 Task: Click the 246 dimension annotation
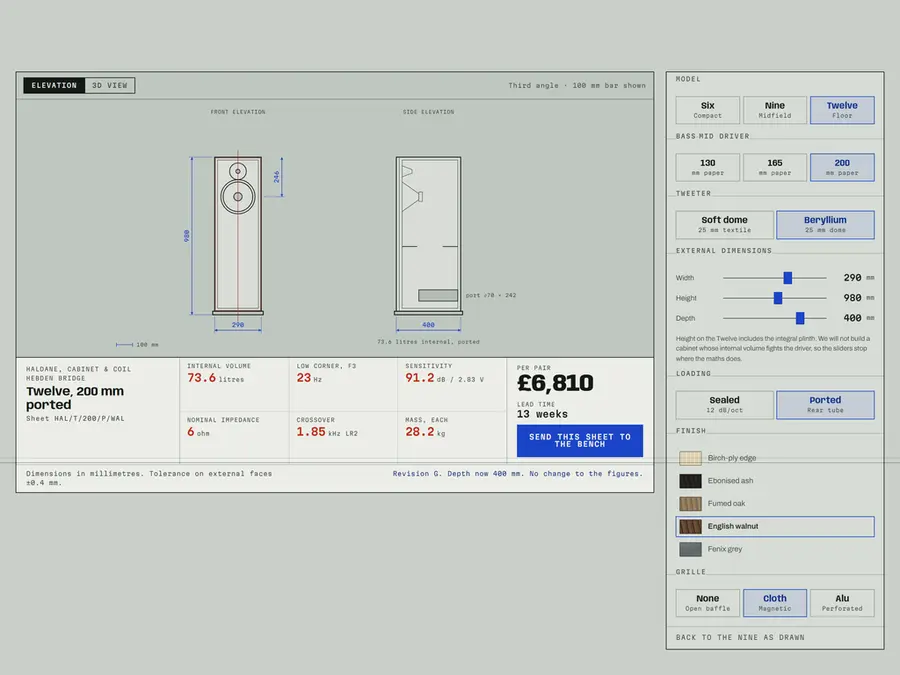tap(277, 177)
